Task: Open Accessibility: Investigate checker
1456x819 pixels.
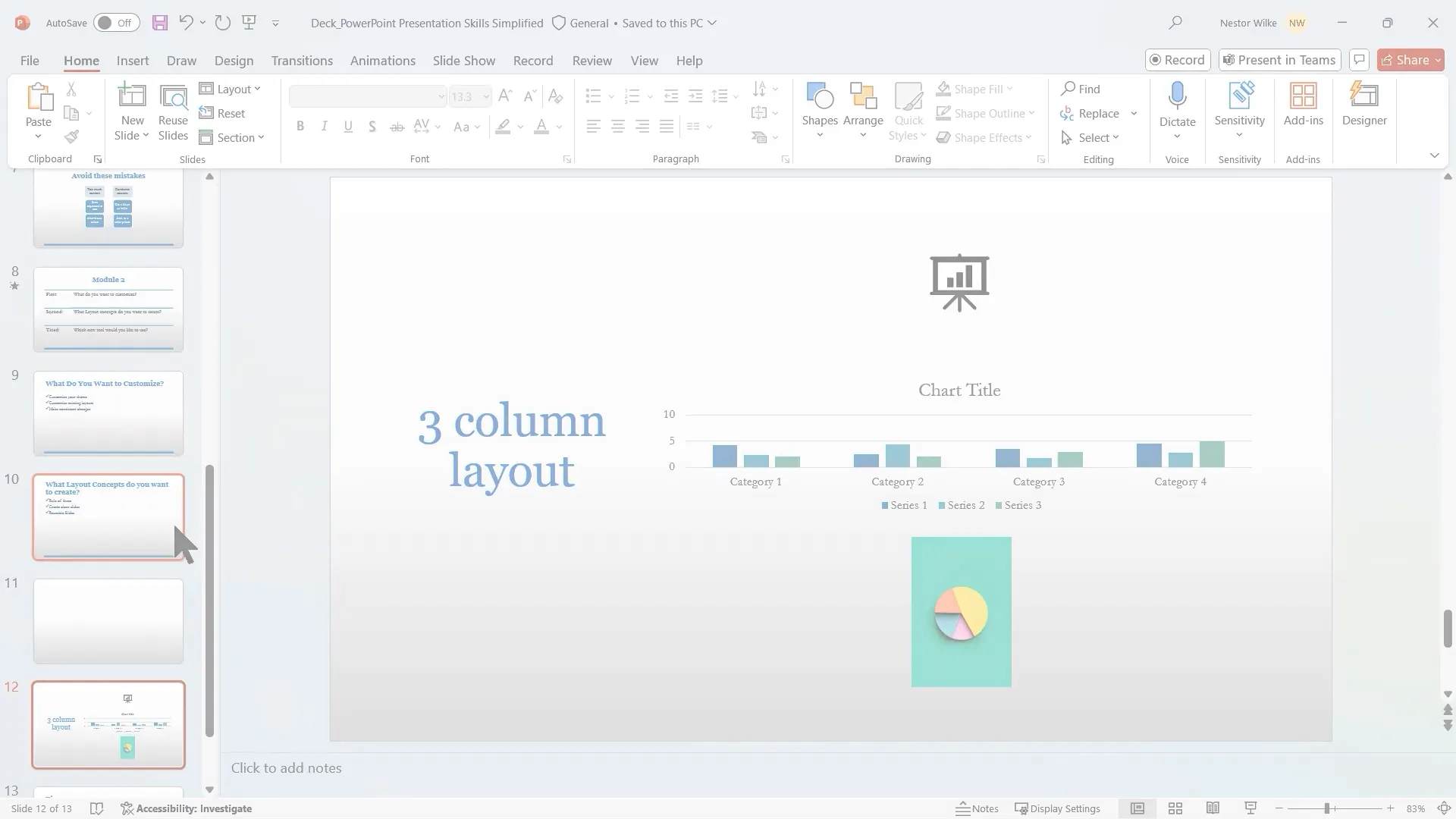Action: (187, 808)
